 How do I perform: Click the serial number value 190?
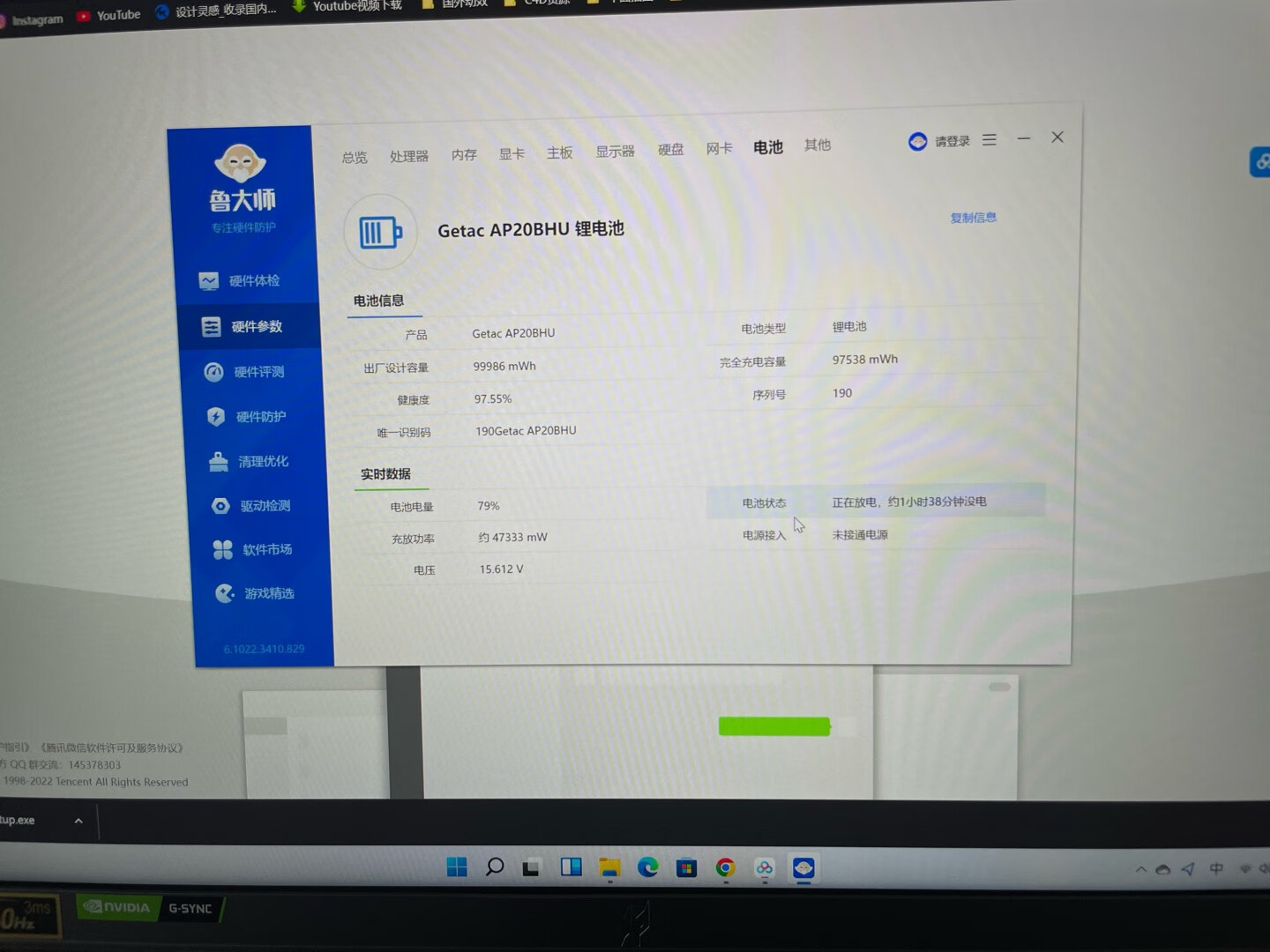(842, 393)
